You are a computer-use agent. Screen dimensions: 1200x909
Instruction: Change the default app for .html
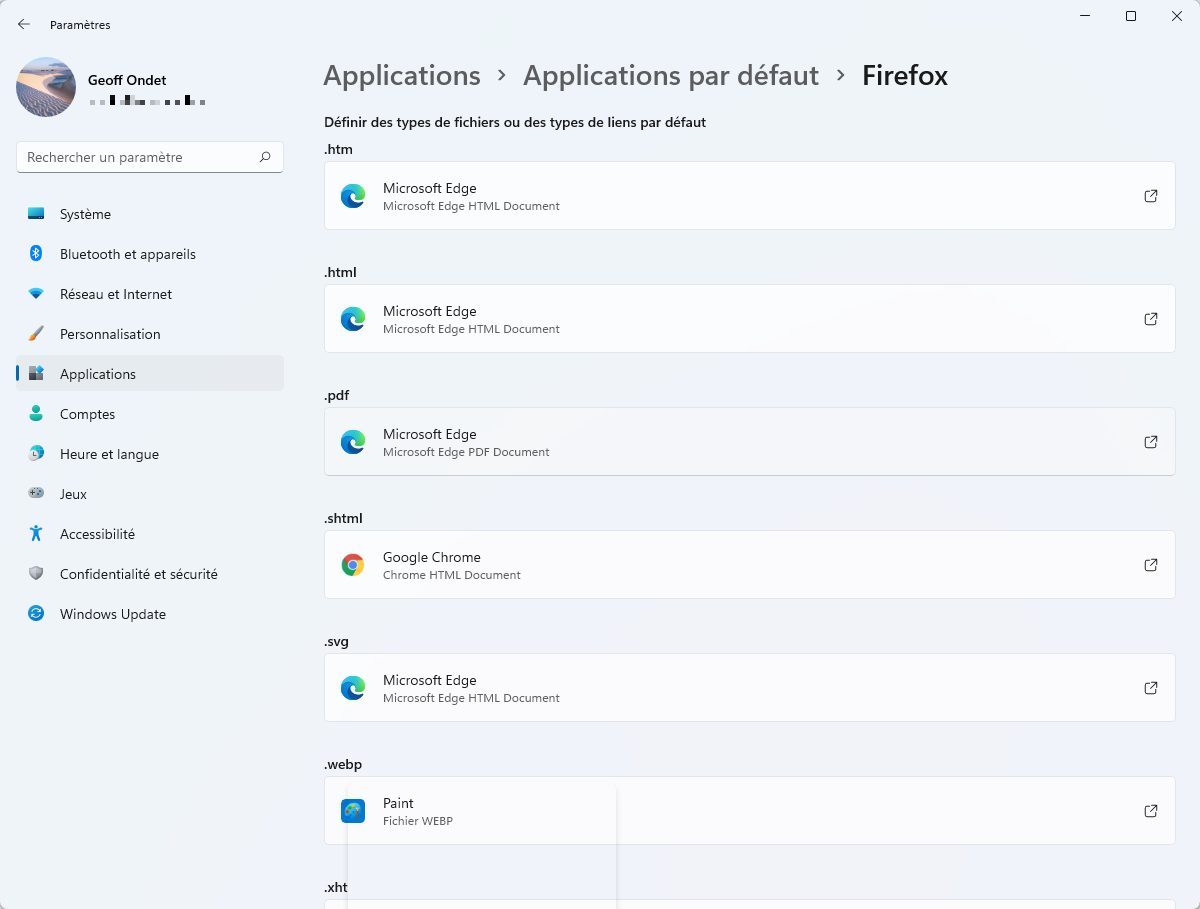(x=749, y=319)
